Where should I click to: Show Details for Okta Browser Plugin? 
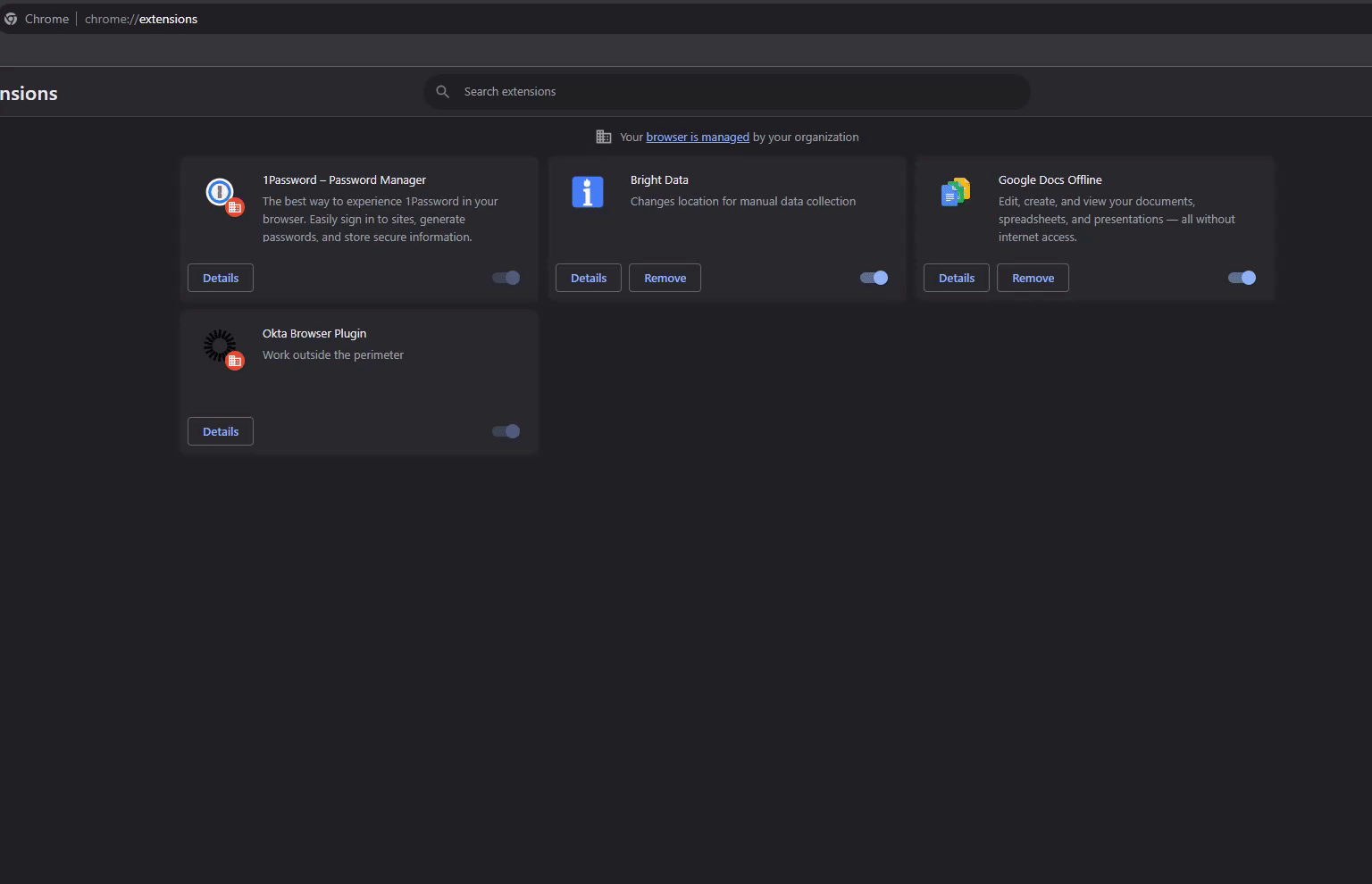(x=221, y=431)
